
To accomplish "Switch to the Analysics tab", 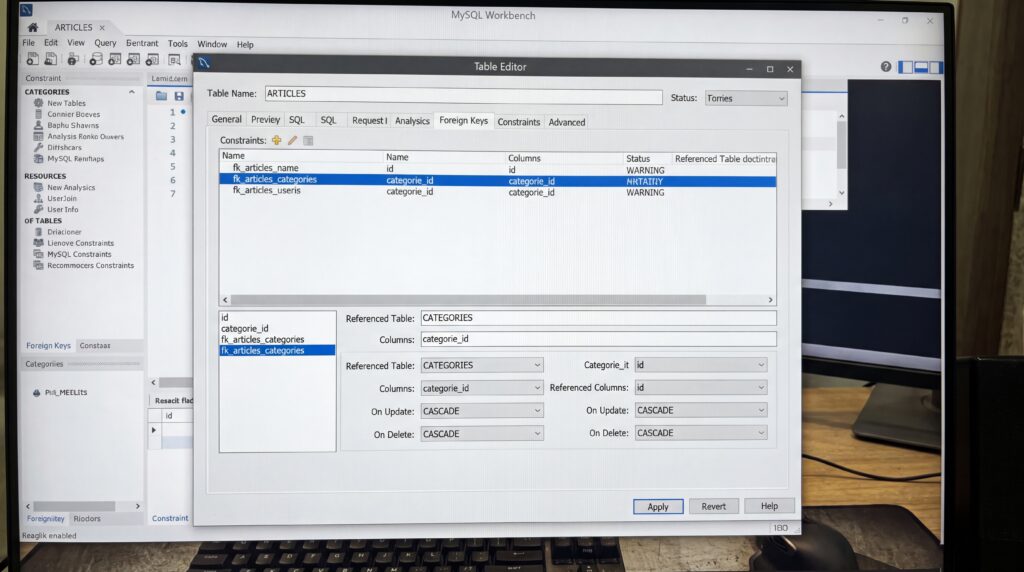I will (412, 121).
